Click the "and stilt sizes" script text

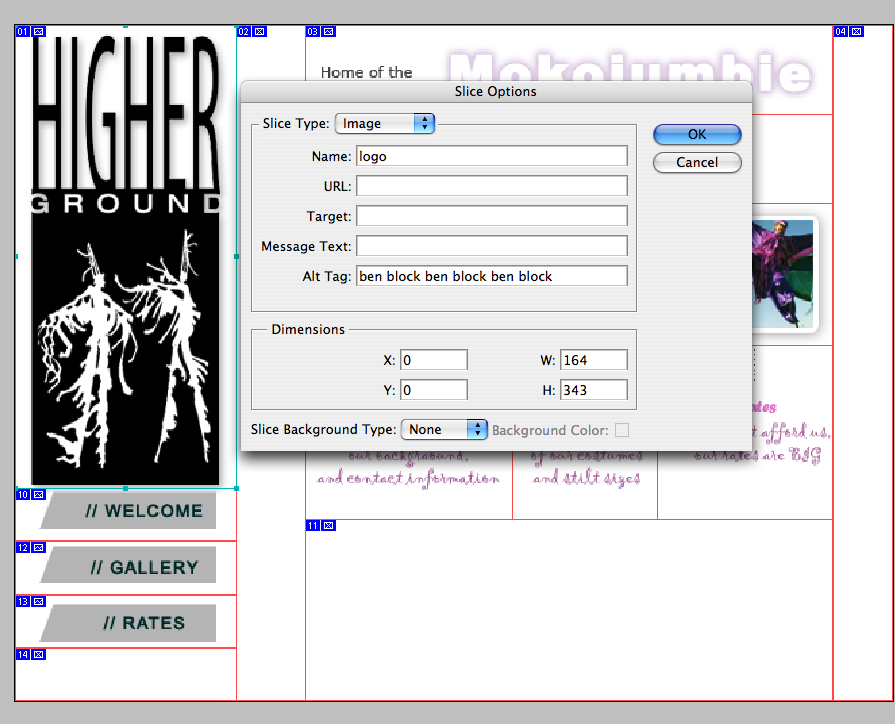pyautogui.click(x=586, y=477)
